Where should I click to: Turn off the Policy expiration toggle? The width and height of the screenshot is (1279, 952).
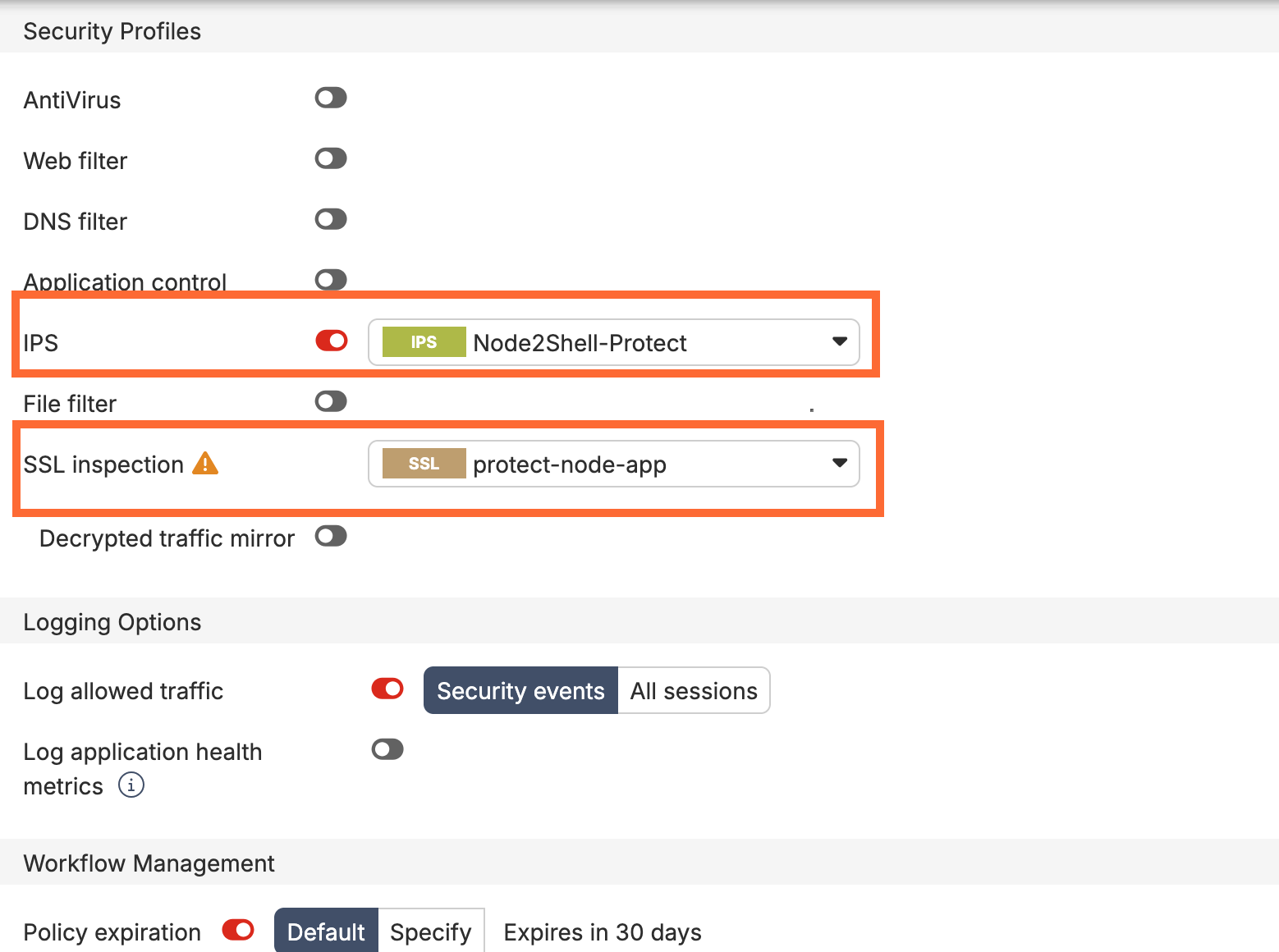[238, 930]
